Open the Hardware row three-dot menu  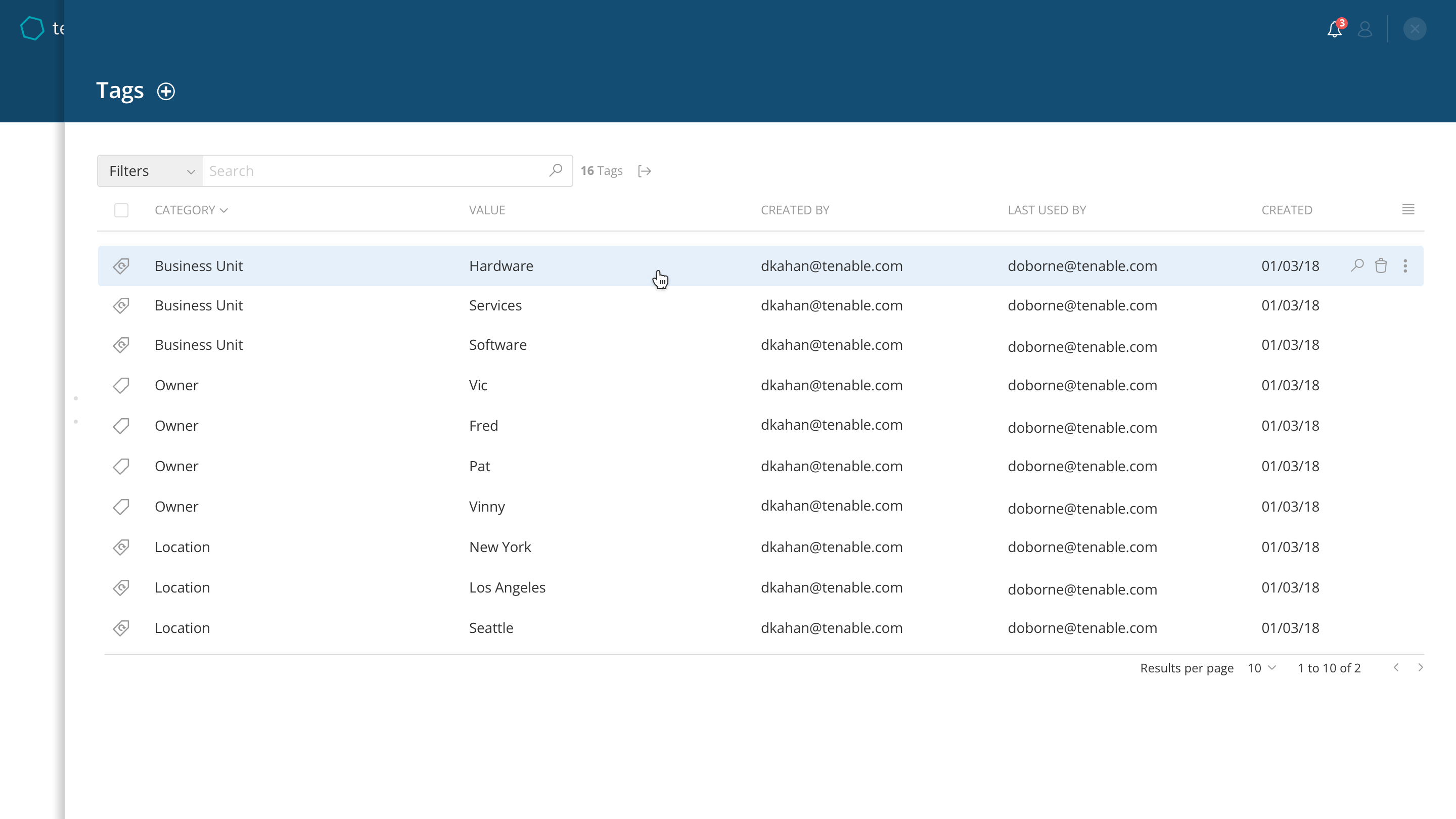[1405, 265]
